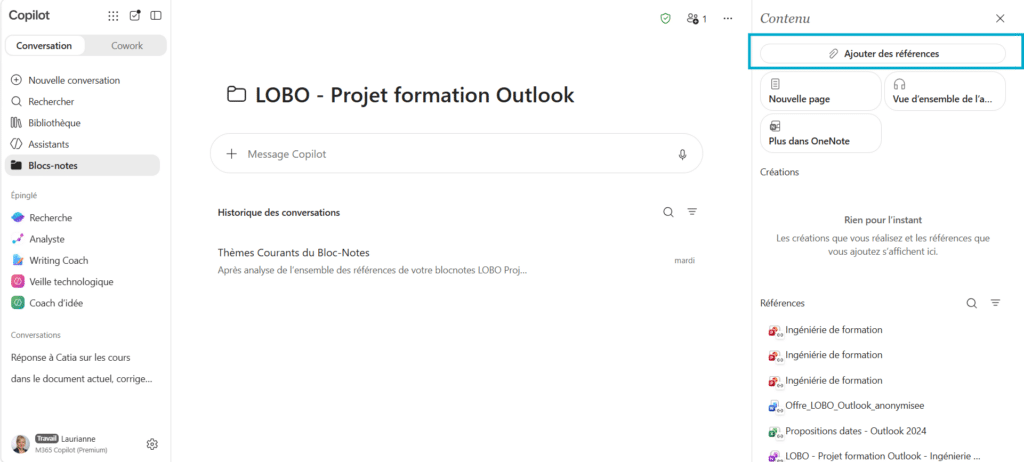Open filter icon for Historique des conversations
The height and width of the screenshot is (462, 1024).
692,212
